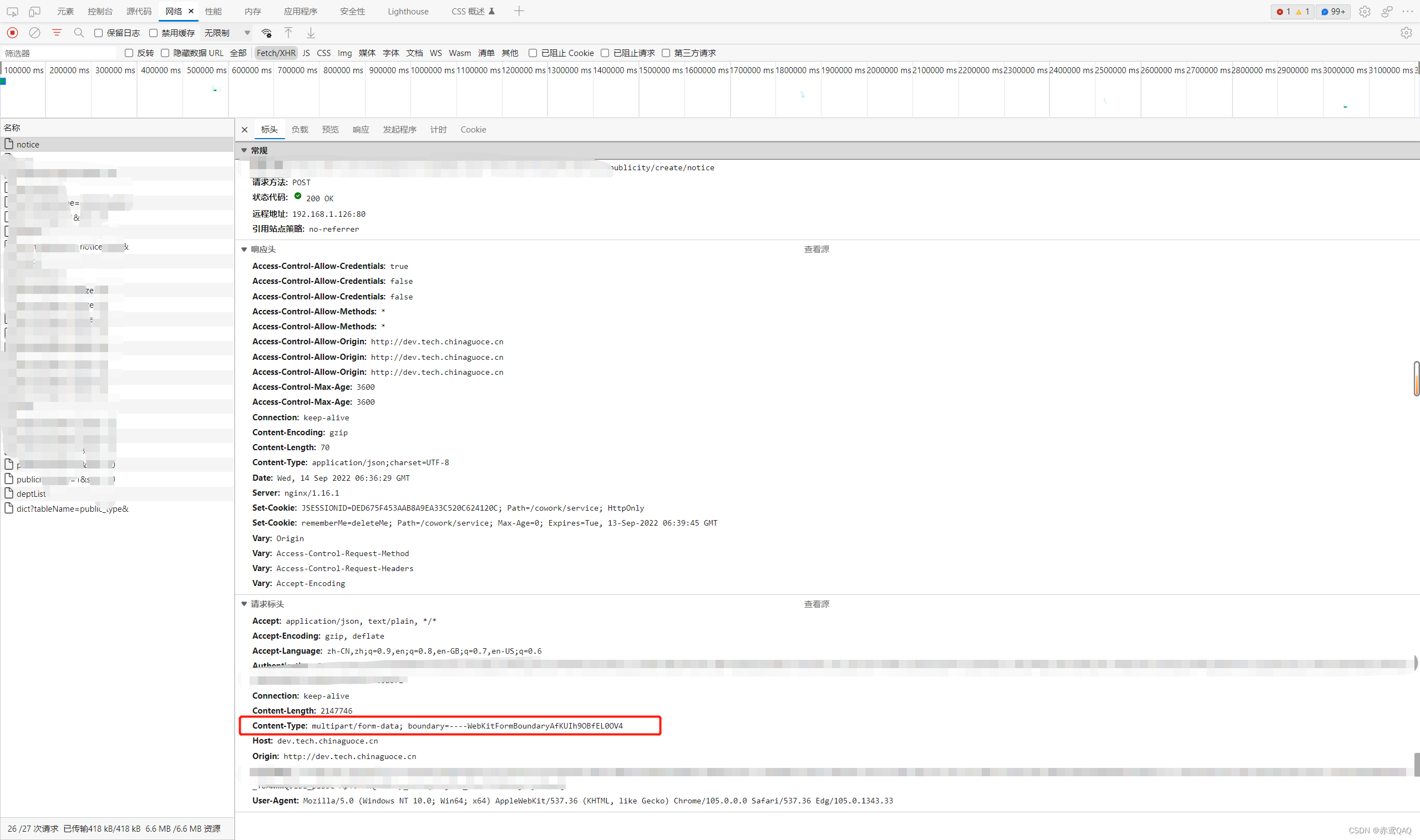Viewport: 1420px width, 840px height.
Task: Click the clear network log icon
Action: click(34, 33)
